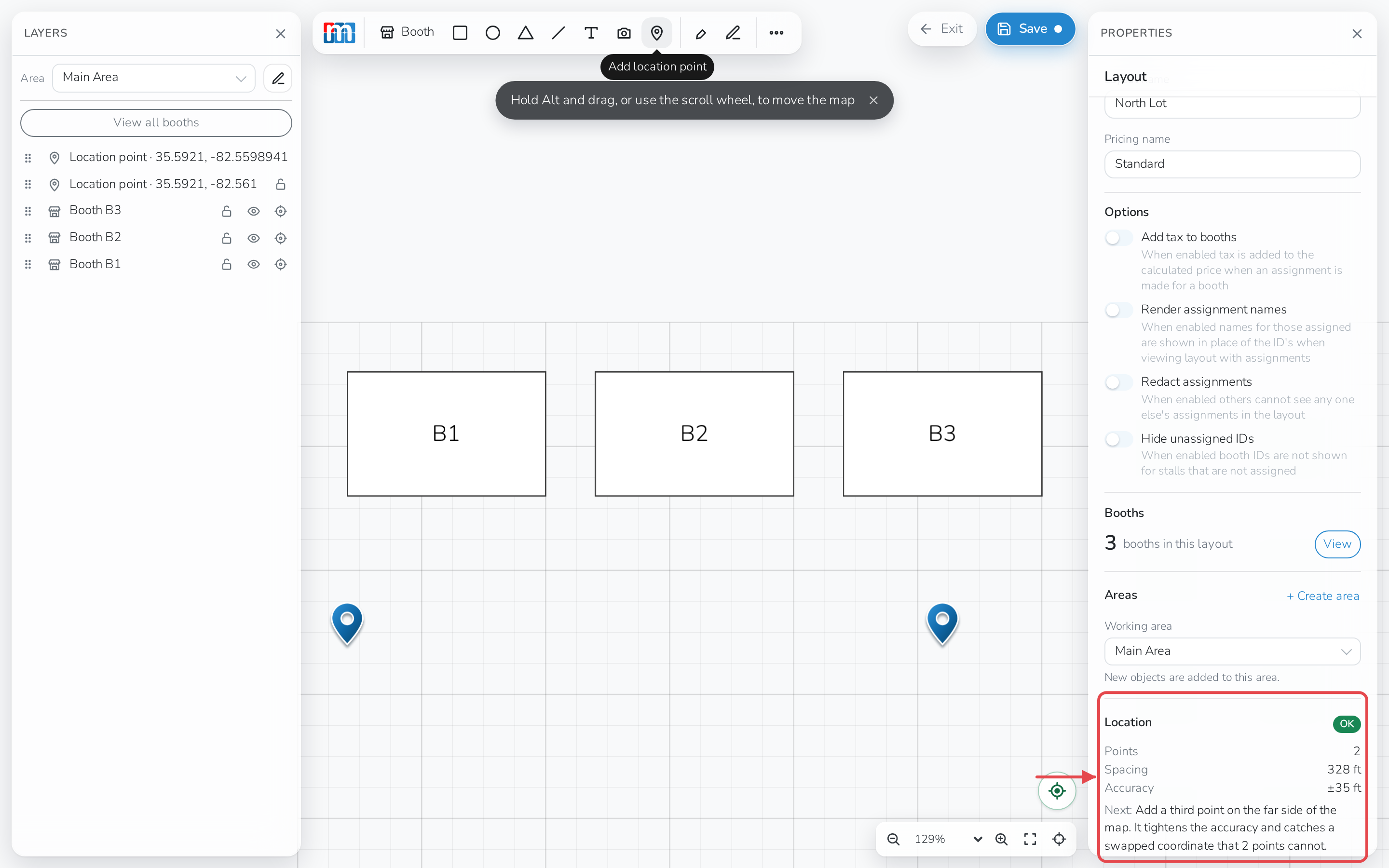Viewport: 1389px width, 868px height.
Task: Toggle Add tax to booths switch
Action: pyautogui.click(x=1118, y=238)
